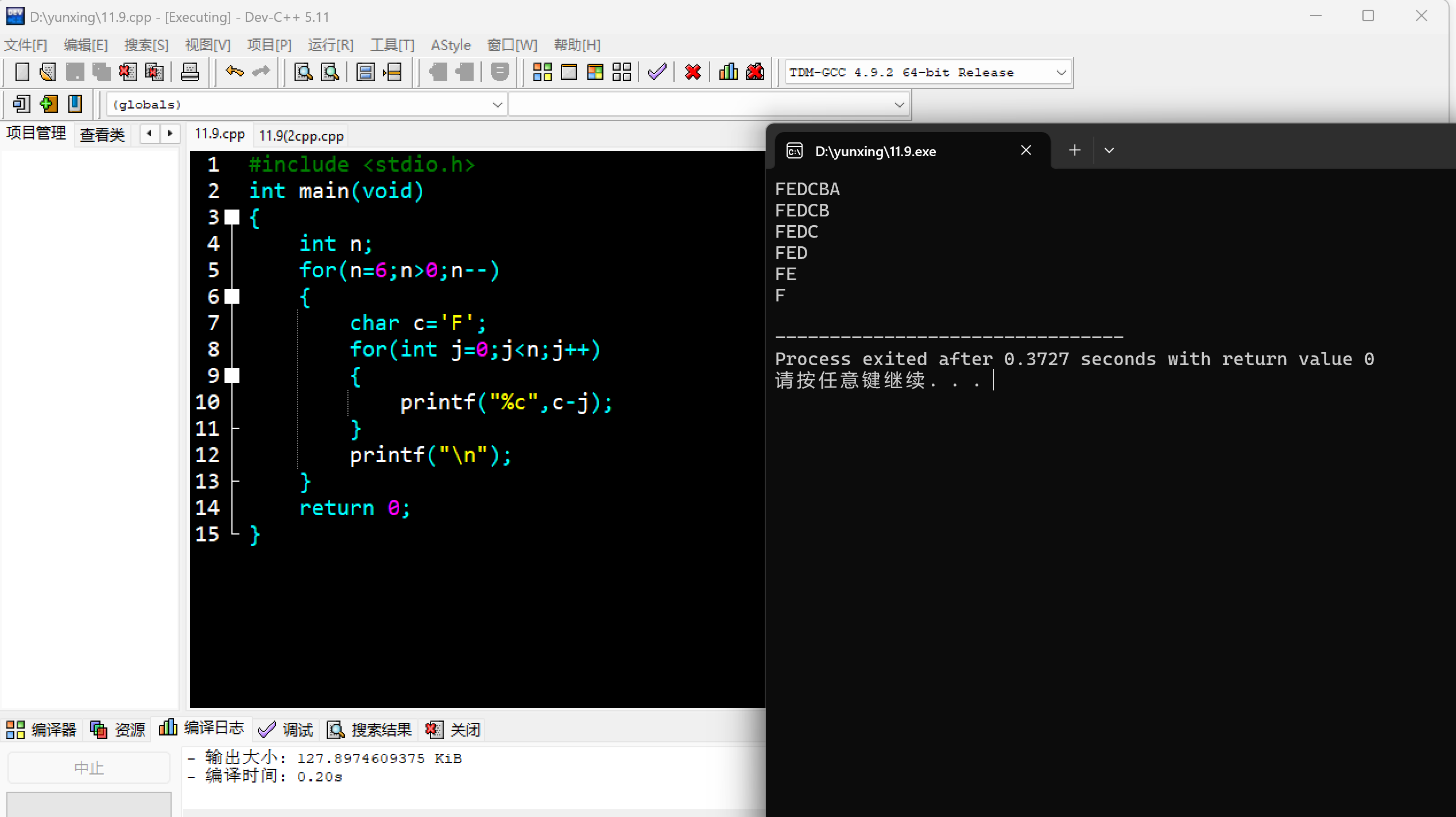Viewport: 1456px width, 817px height.
Task: Click the colorful Compile grid icon
Action: pos(542,72)
